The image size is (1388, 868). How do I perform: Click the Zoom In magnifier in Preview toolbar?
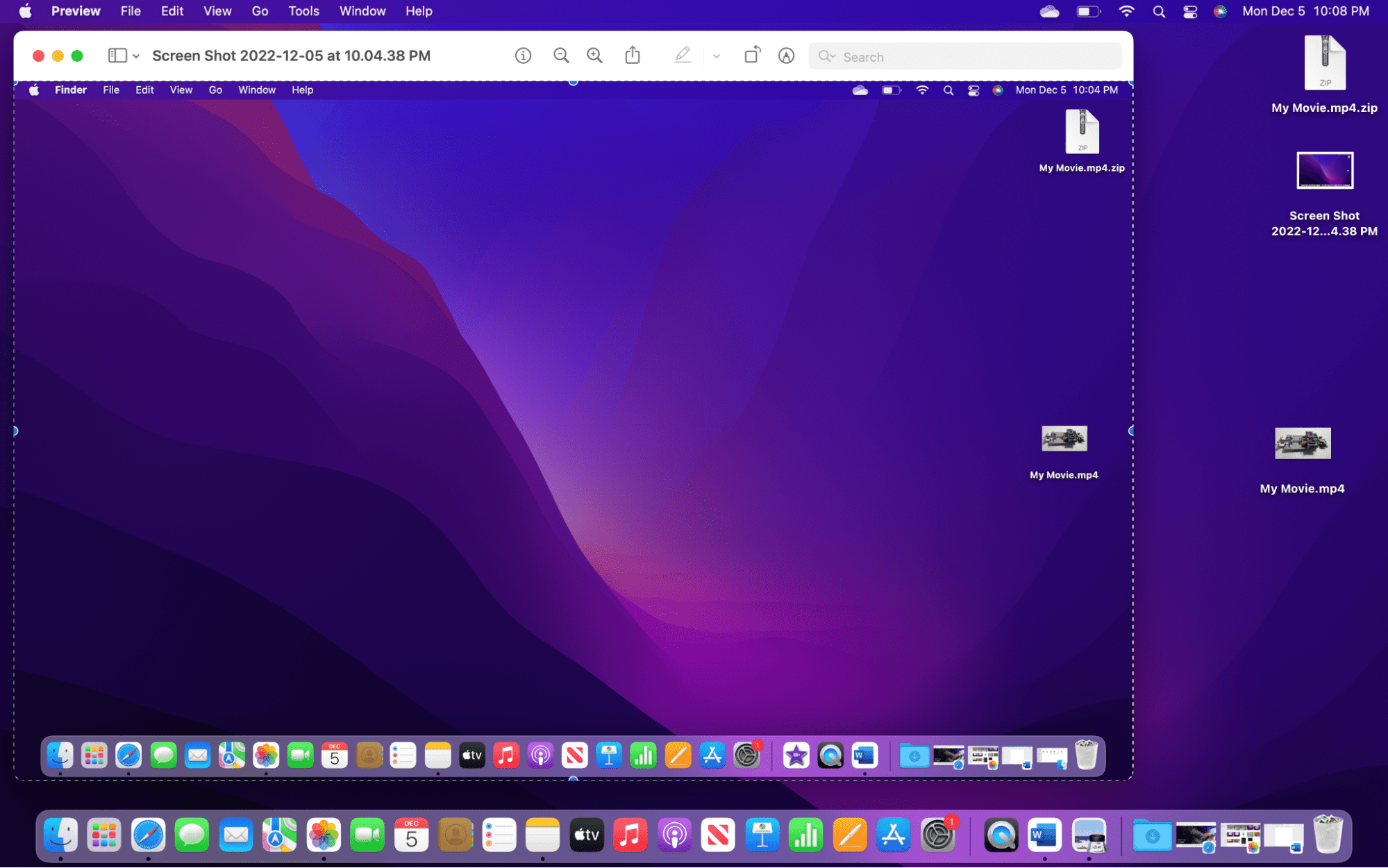(594, 56)
